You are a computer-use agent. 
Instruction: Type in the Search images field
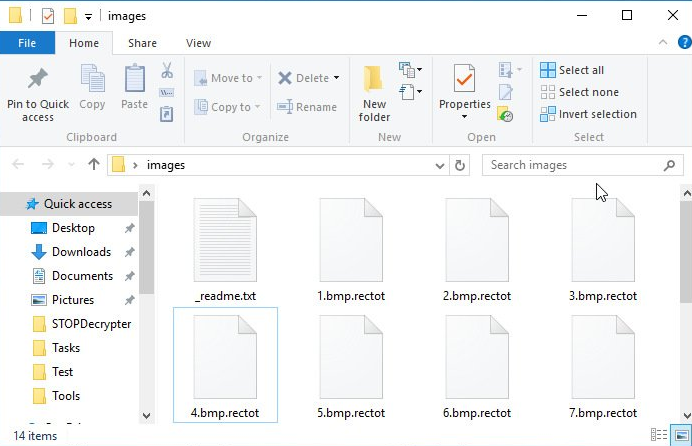click(572, 165)
